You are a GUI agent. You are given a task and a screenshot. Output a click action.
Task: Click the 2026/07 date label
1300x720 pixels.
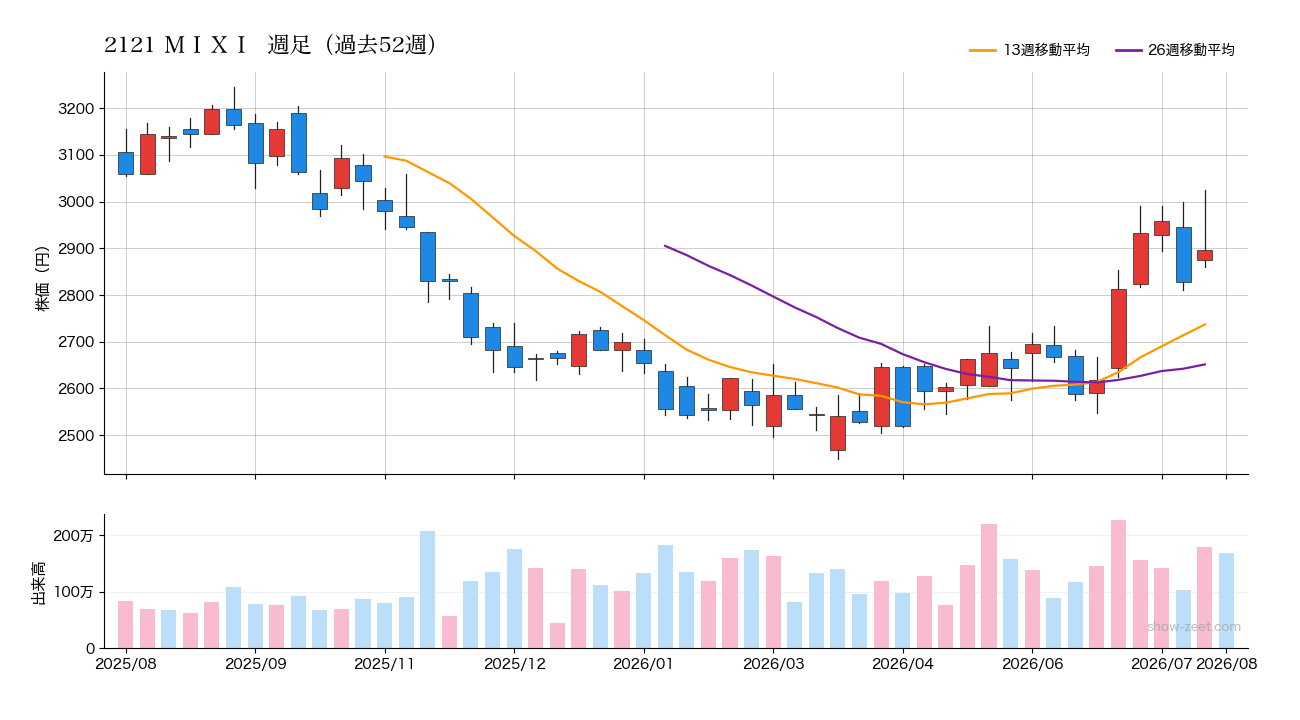tap(1162, 664)
